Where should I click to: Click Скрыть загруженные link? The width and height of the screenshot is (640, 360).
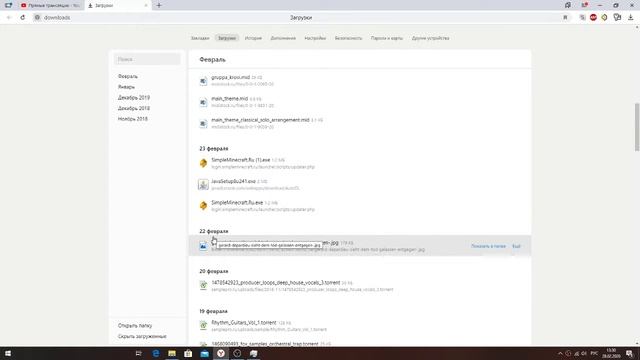142,336
